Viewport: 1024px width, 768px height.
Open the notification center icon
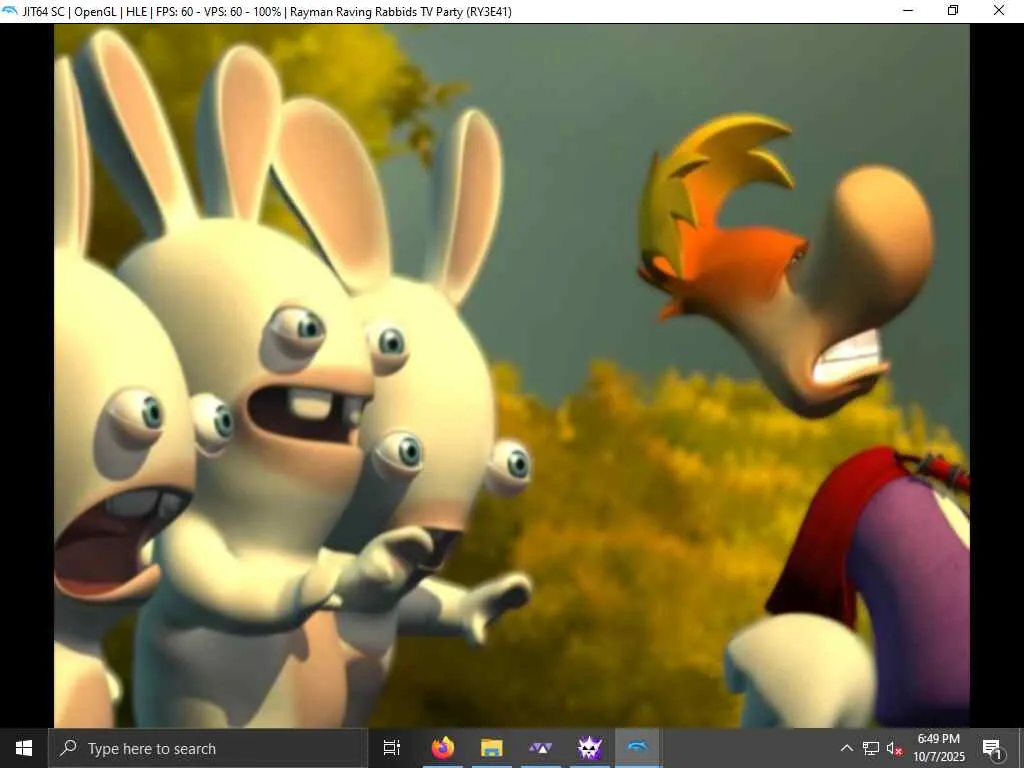click(x=992, y=748)
